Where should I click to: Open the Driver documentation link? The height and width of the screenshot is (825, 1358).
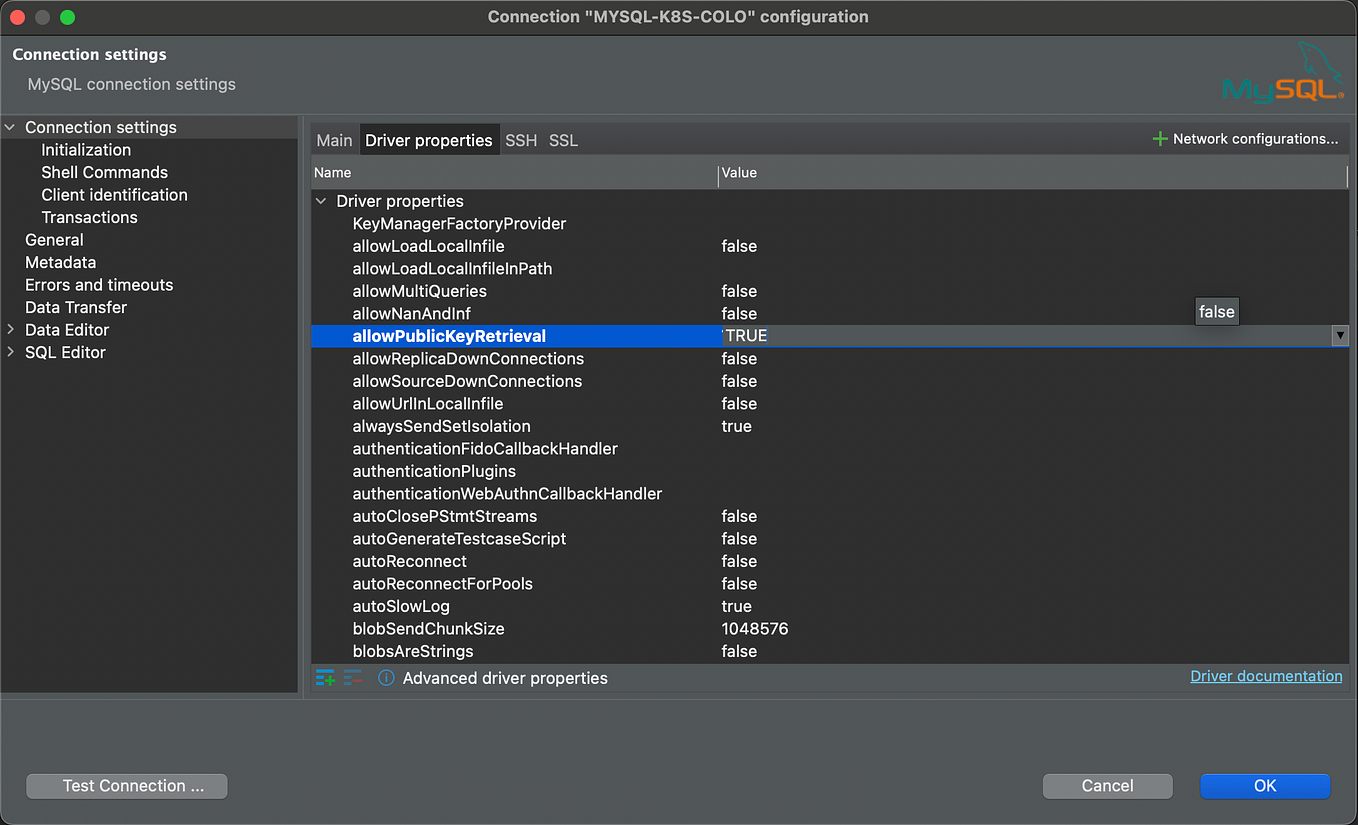tap(1266, 676)
